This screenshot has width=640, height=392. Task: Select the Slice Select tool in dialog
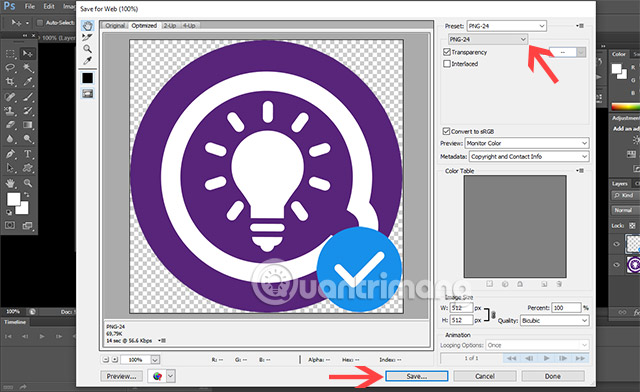(87, 38)
